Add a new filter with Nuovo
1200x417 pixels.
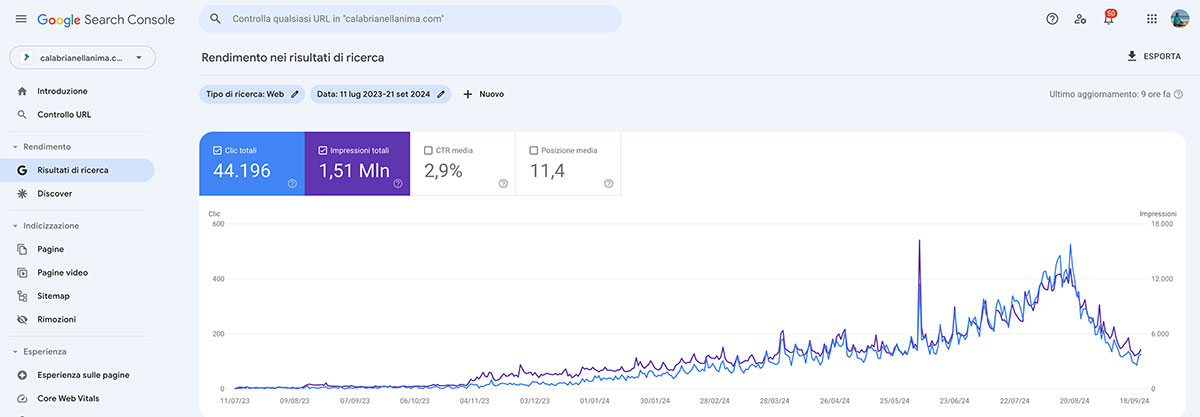(483, 94)
